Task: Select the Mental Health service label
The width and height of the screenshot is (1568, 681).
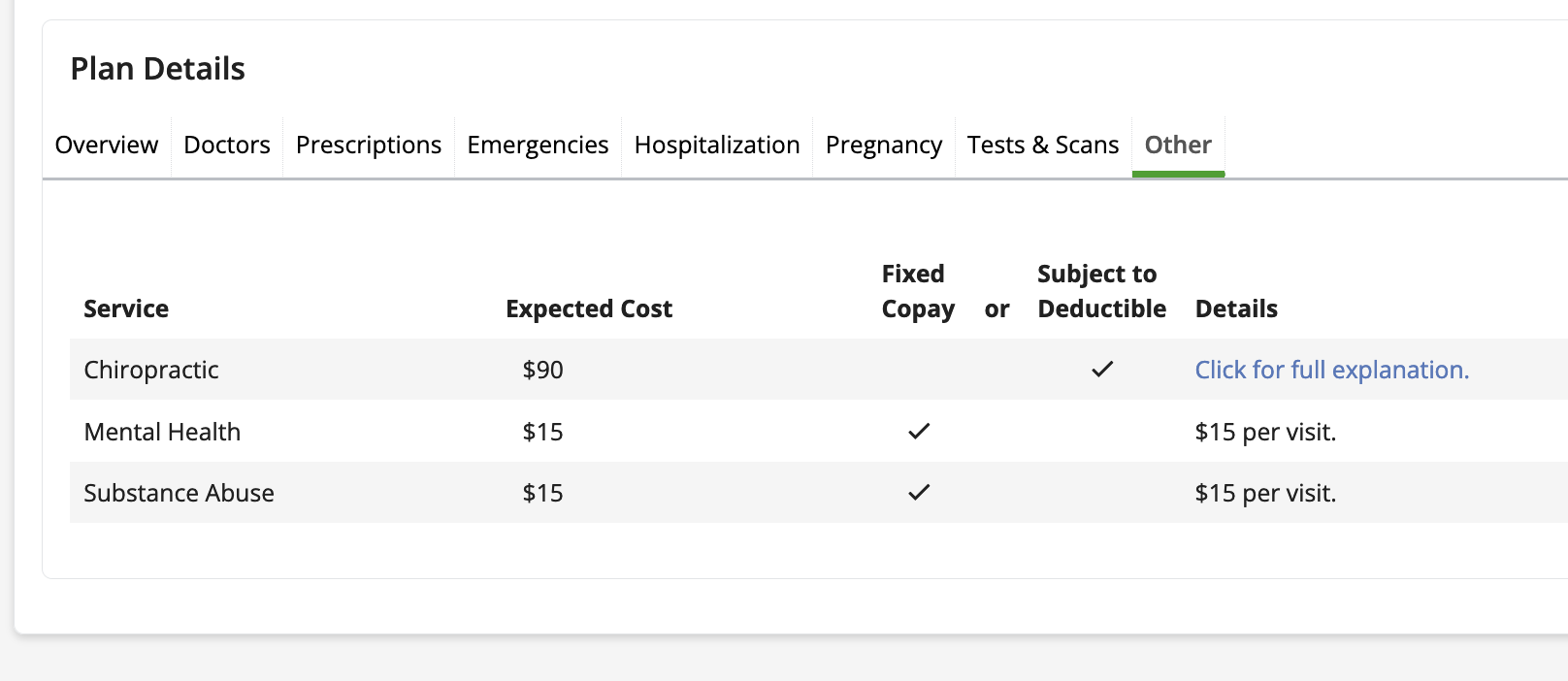Action: (162, 432)
